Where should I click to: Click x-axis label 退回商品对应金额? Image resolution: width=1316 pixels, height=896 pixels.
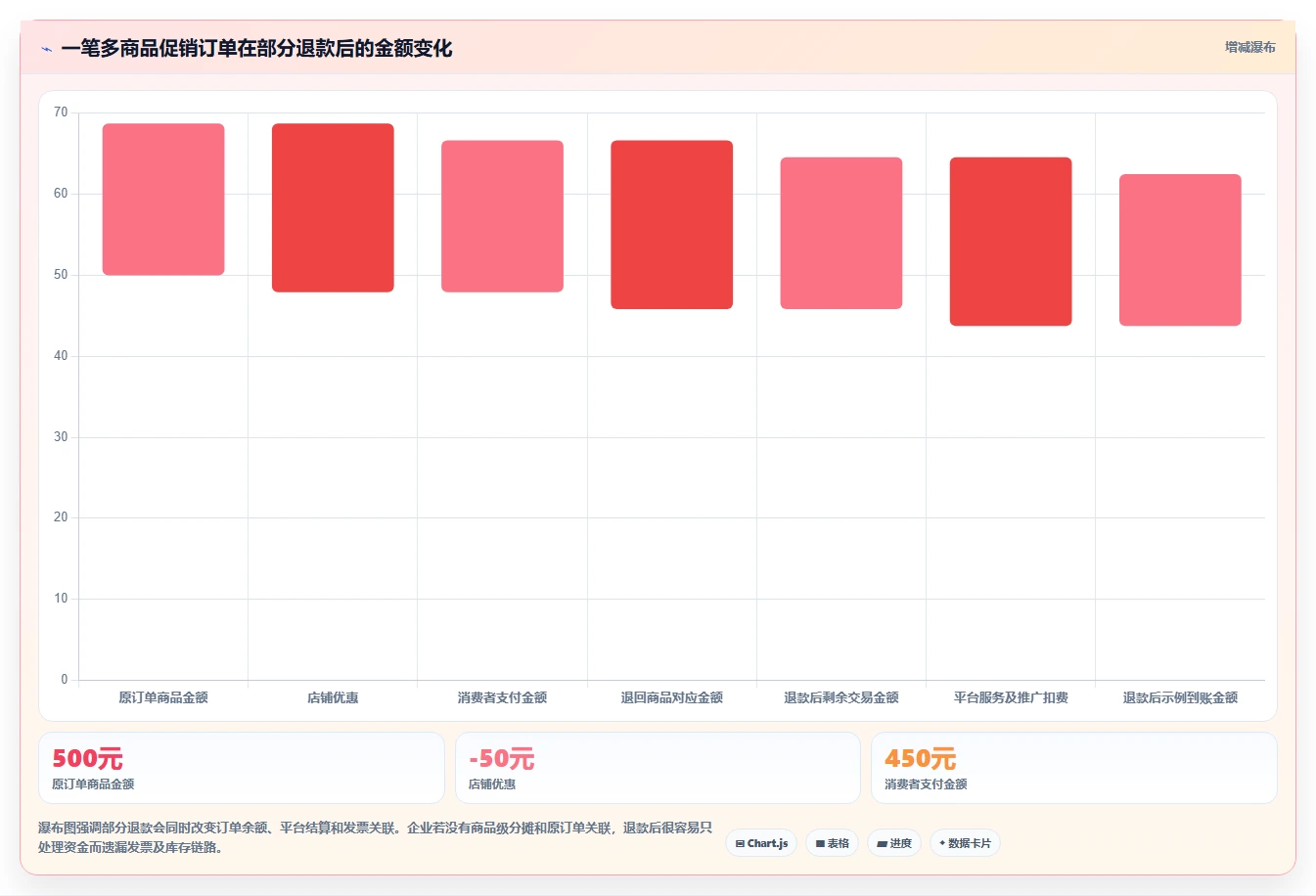pyautogui.click(x=671, y=697)
